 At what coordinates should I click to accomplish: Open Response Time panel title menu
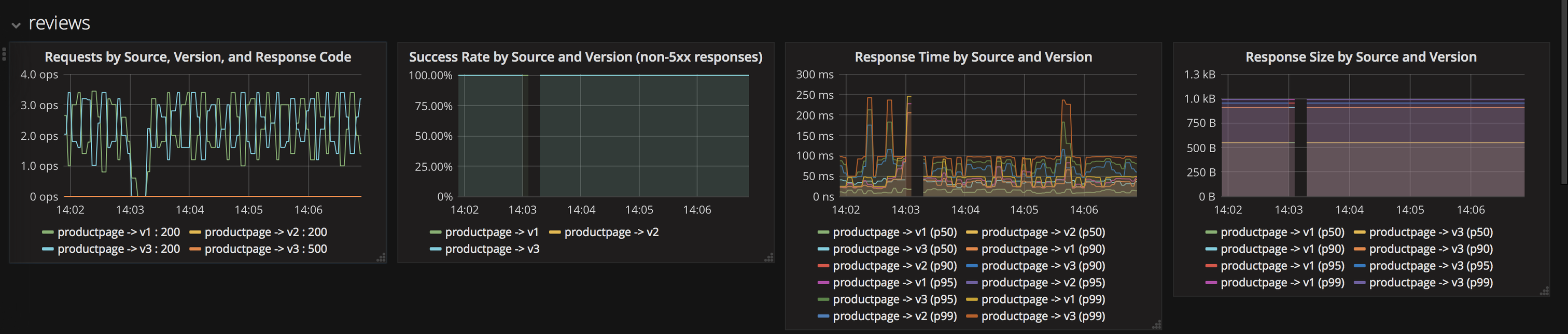(x=973, y=56)
